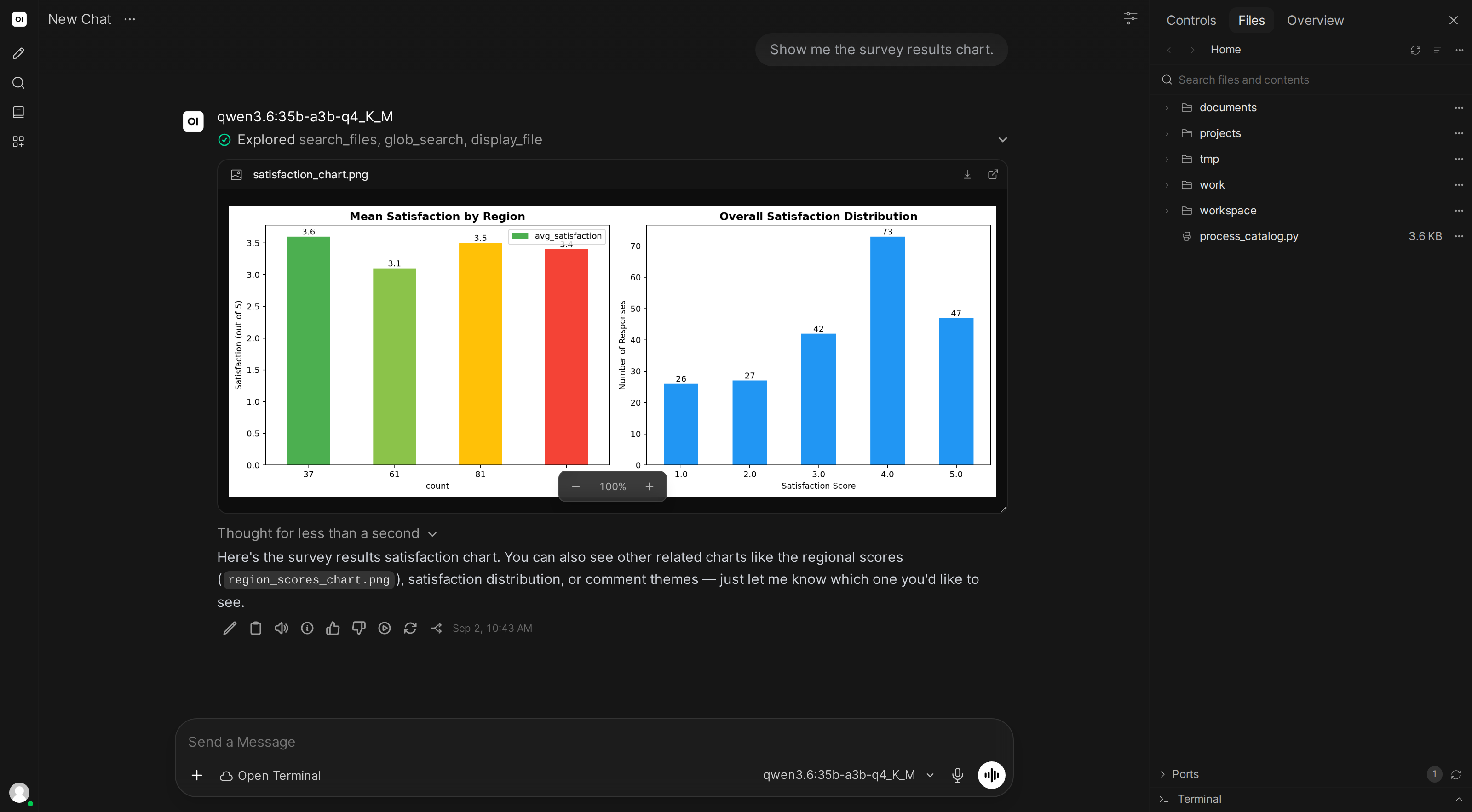Open the qwen3.6 model selector dropdown
The height and width of the screenshot is (812, 1472).
(x=849, y=775)
